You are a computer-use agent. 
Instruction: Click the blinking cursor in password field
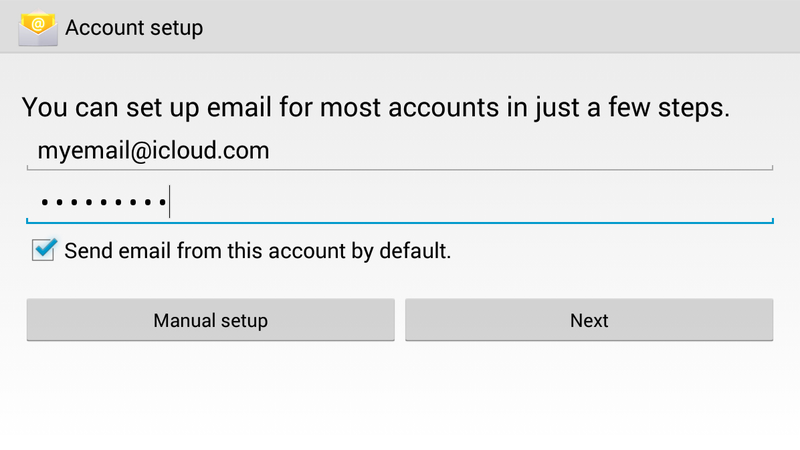(169, 202)
